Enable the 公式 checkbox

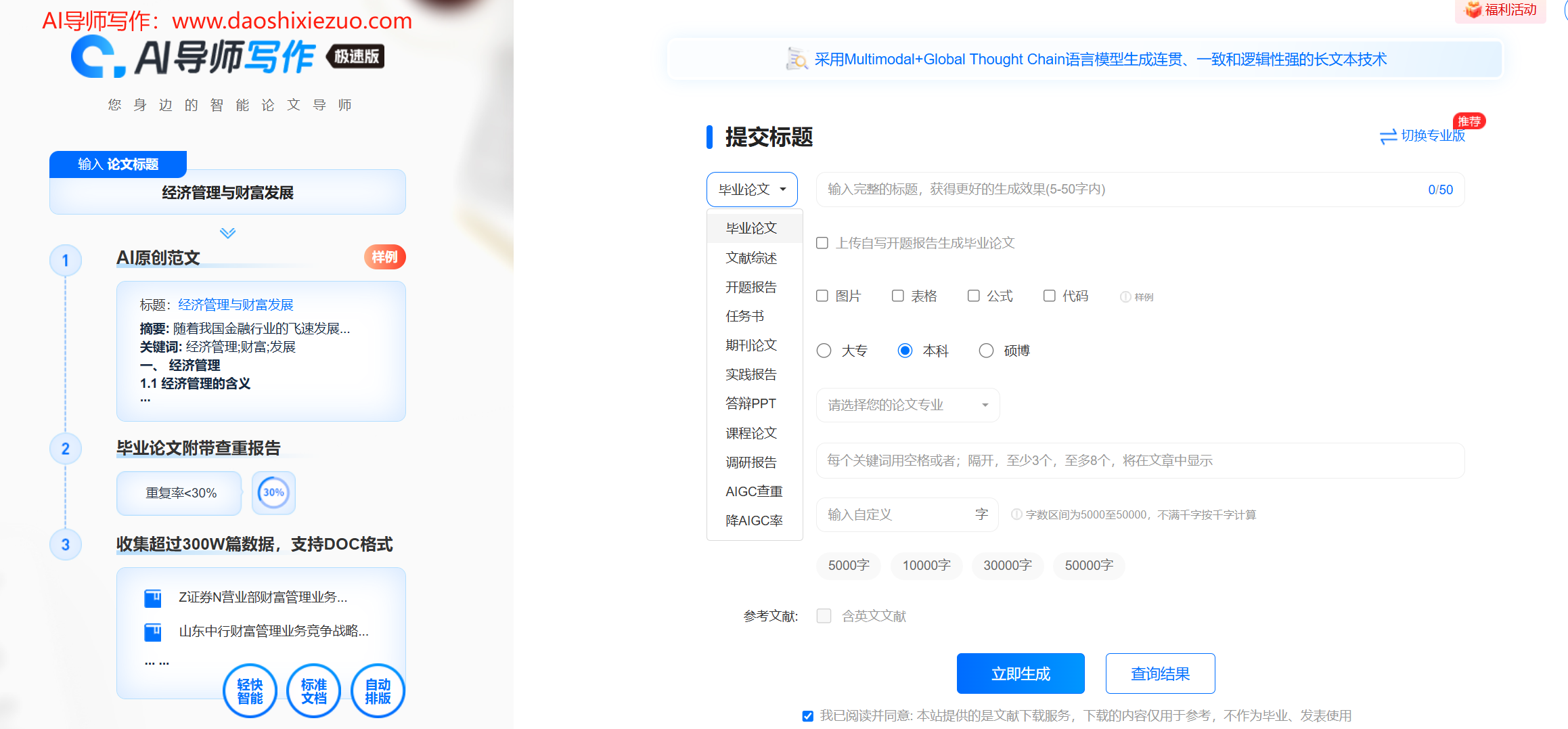tap(974, 296)
